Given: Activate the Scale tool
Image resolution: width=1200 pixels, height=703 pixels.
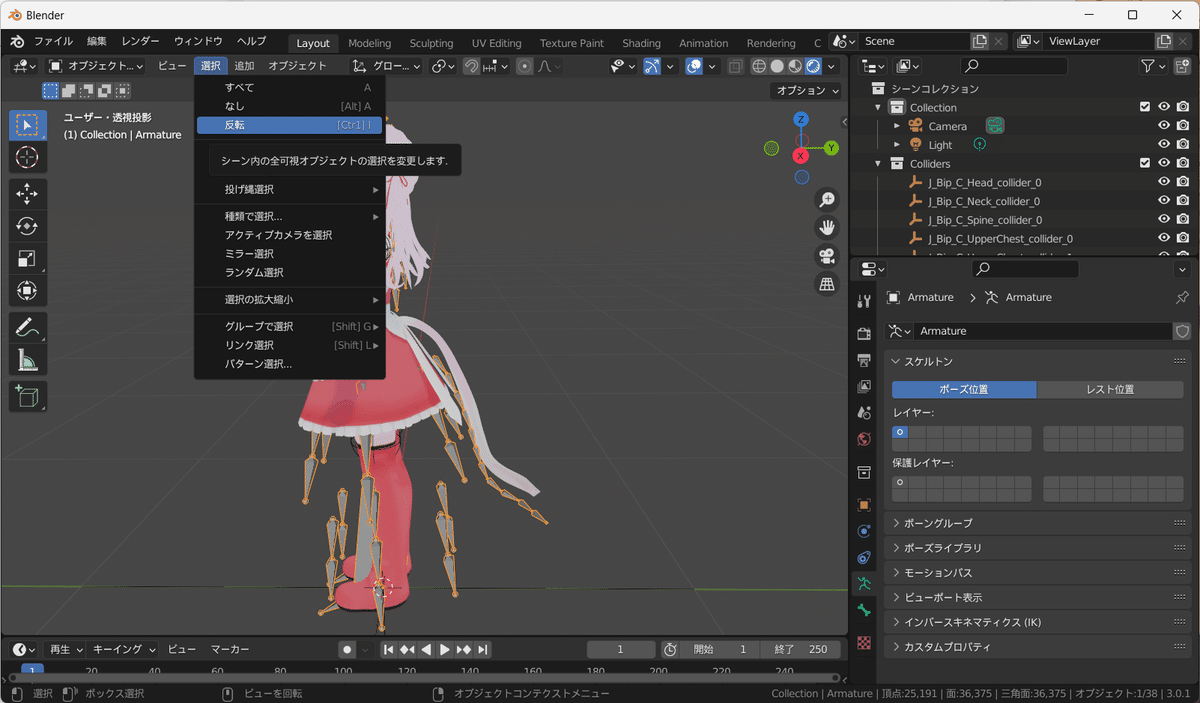Looking at the screenshot, I should [27, 259].
